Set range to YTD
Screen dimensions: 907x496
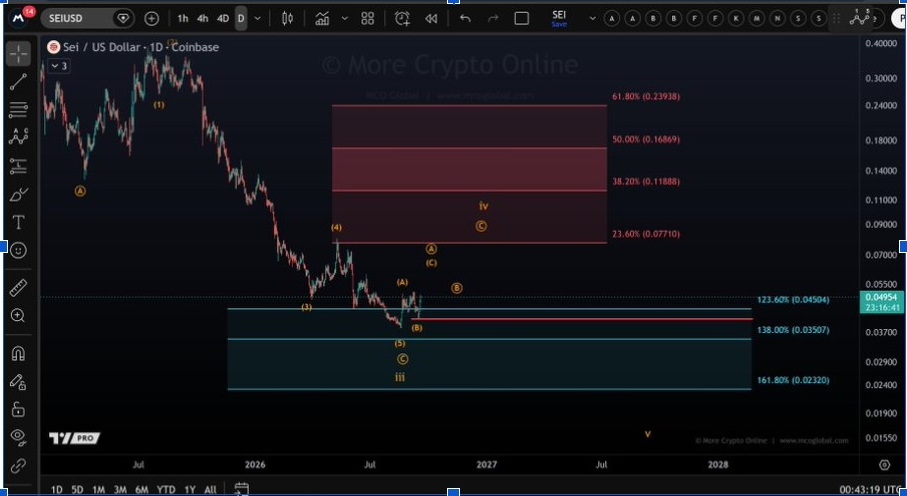(166, 490)
